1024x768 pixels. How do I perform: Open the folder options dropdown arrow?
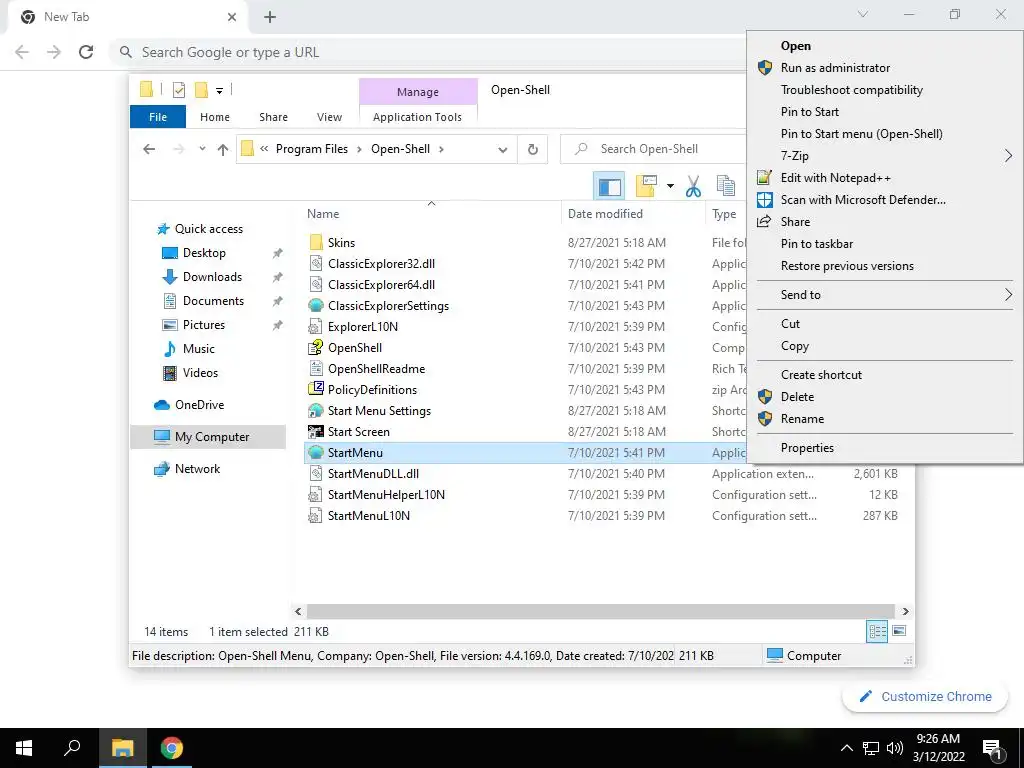point(670,186)
